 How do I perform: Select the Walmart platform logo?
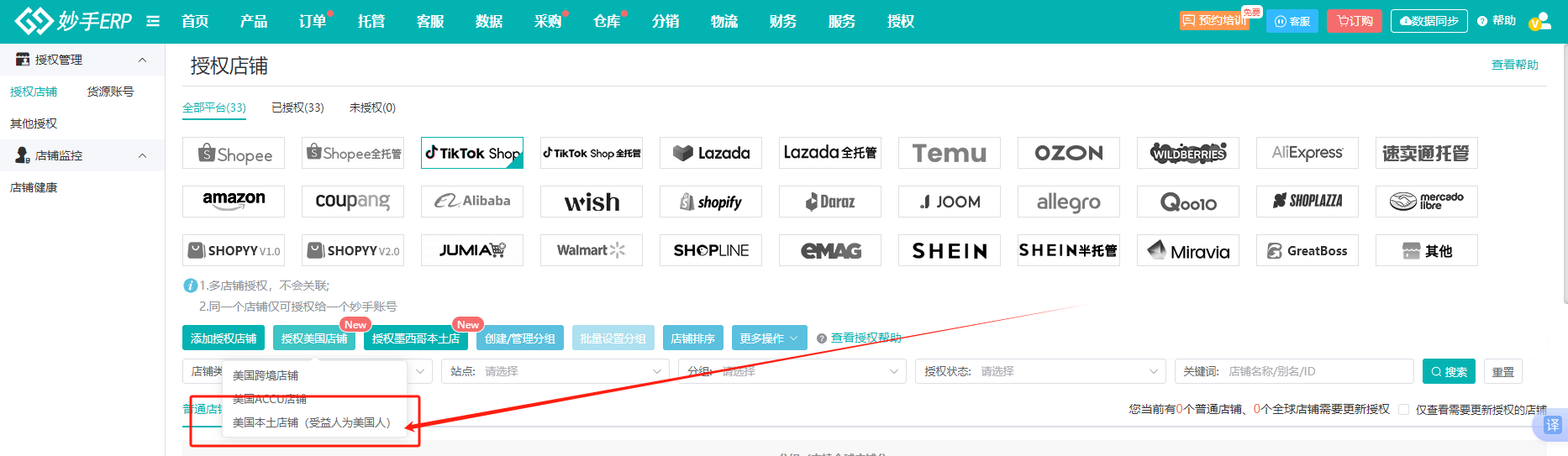point(592,250)
